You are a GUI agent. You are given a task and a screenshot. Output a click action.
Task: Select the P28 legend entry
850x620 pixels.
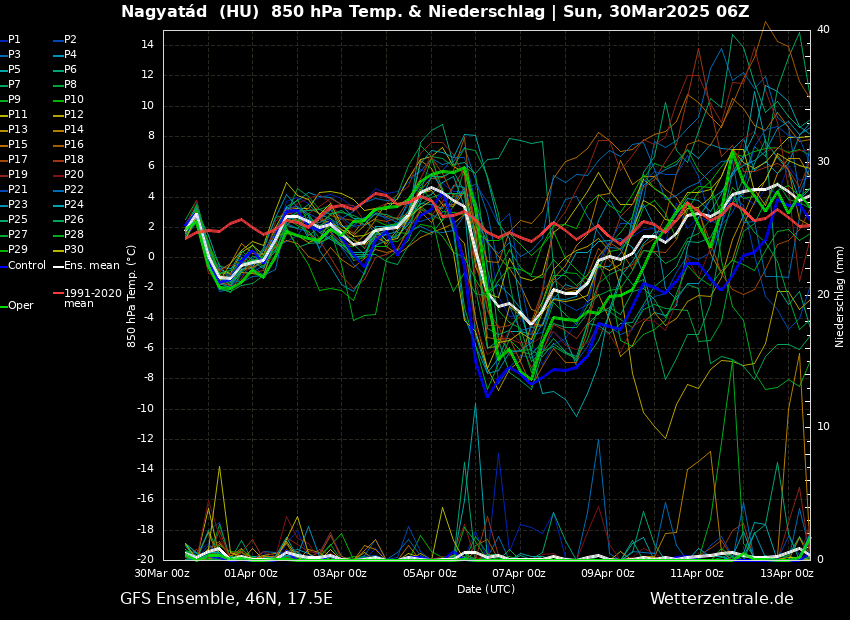(x=74, y=235)
